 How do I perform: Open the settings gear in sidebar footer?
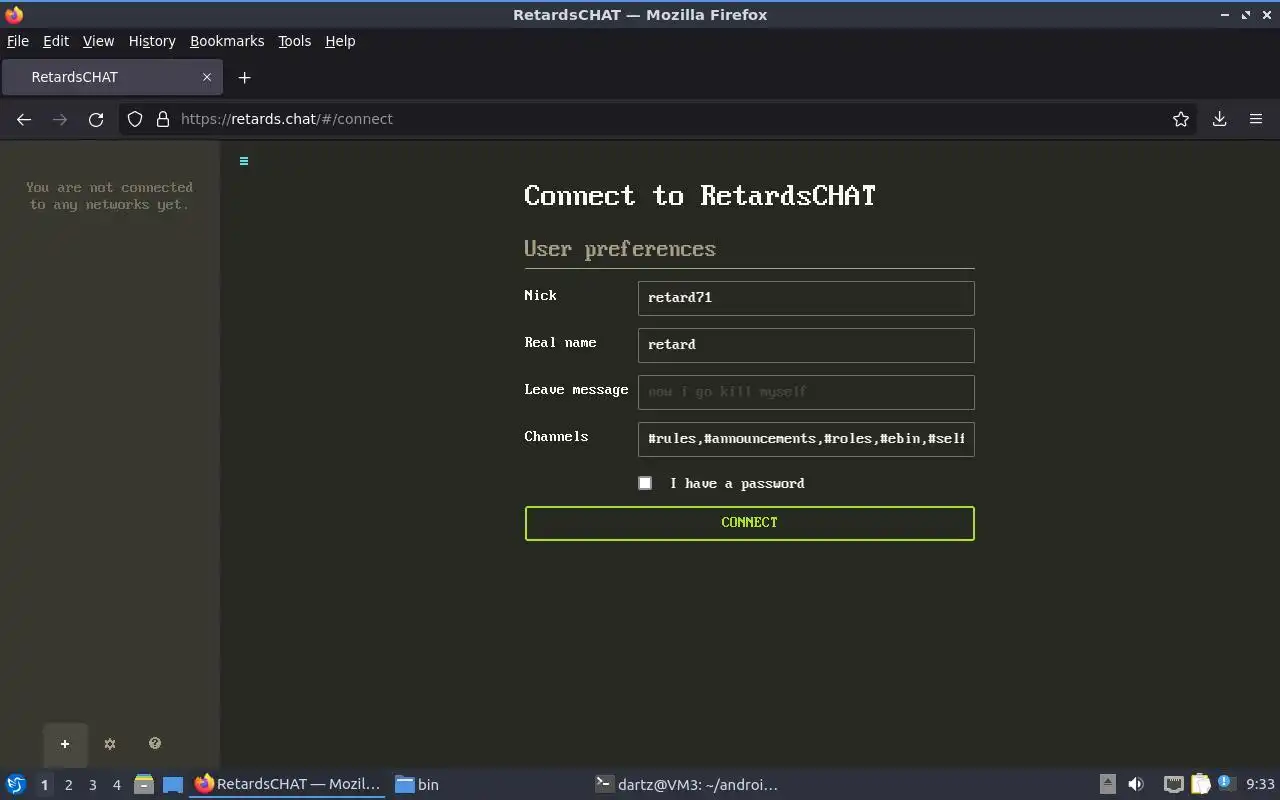[x=110, y=744]
